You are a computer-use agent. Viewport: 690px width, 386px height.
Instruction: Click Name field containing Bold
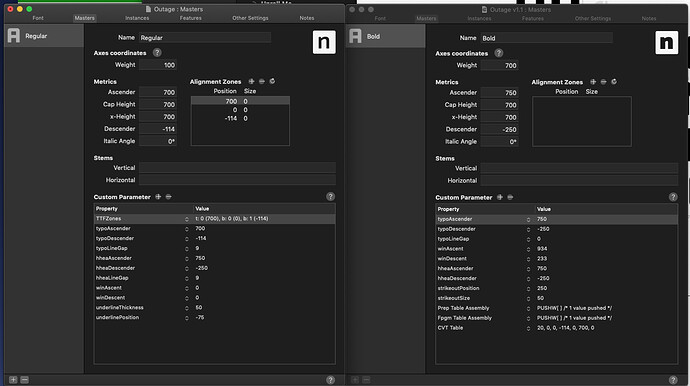point(547,38)
